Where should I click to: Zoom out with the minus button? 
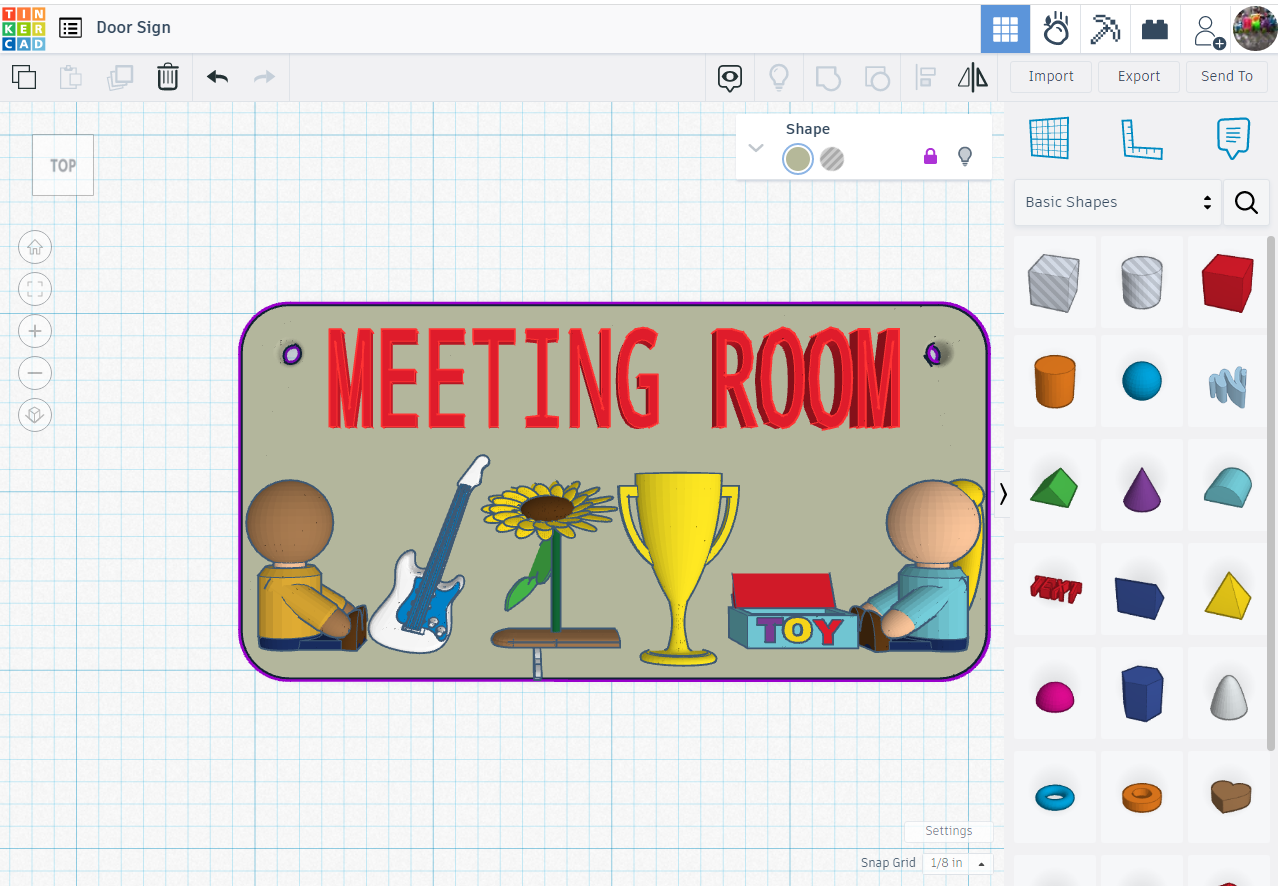35,373
